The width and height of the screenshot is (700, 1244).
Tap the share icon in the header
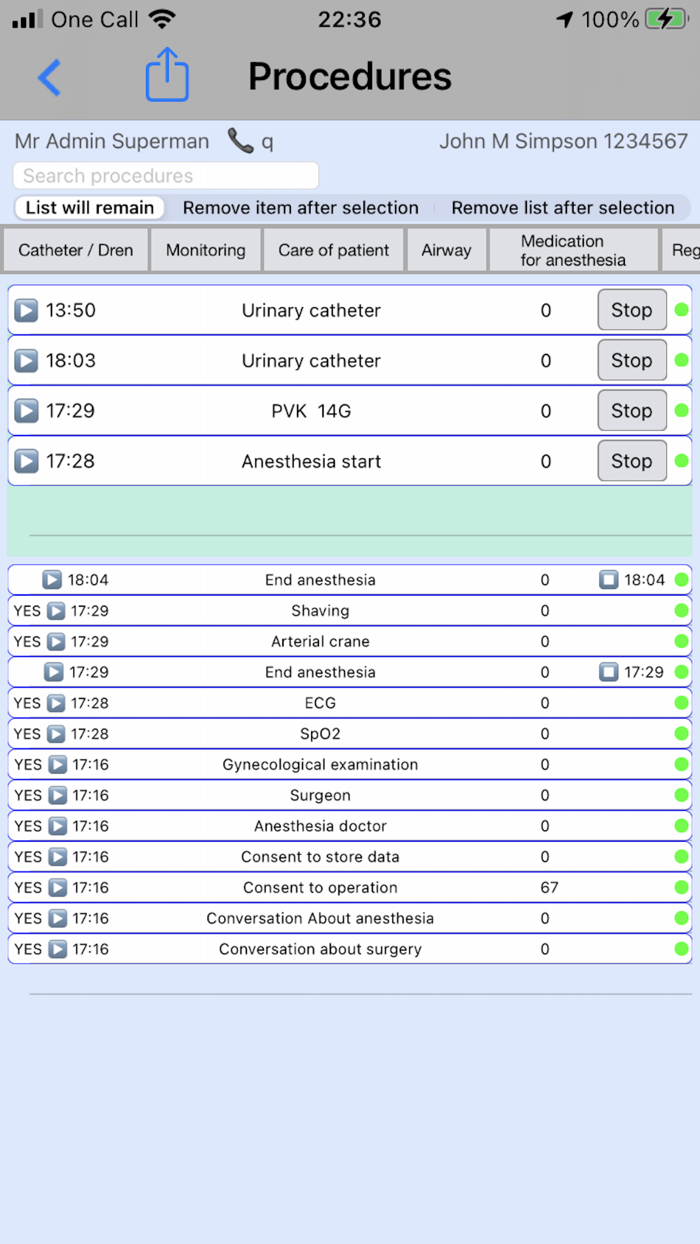(167, 75)
